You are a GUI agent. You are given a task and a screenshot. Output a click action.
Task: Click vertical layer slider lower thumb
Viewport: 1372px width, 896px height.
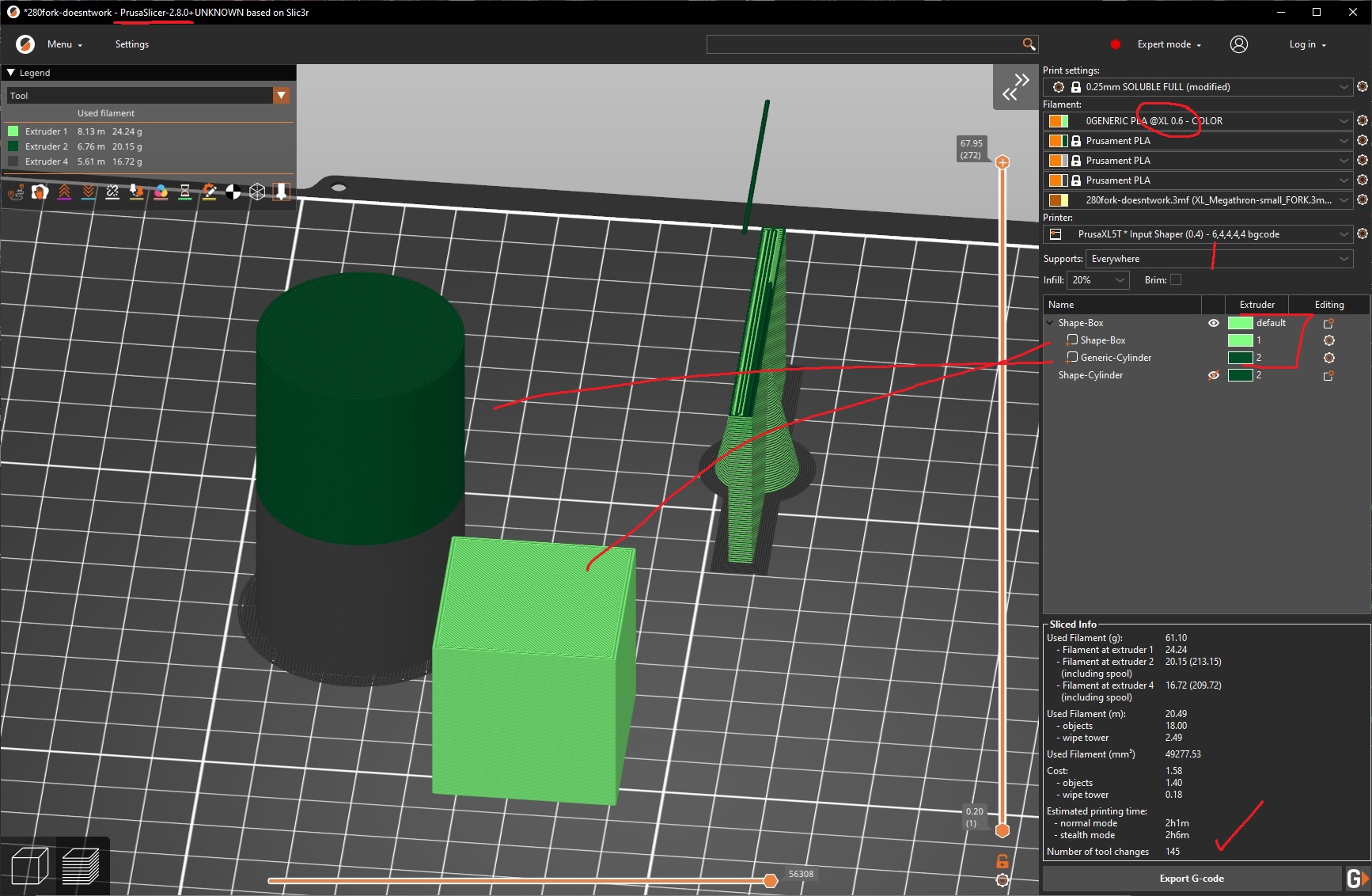tap(1002, 830)
